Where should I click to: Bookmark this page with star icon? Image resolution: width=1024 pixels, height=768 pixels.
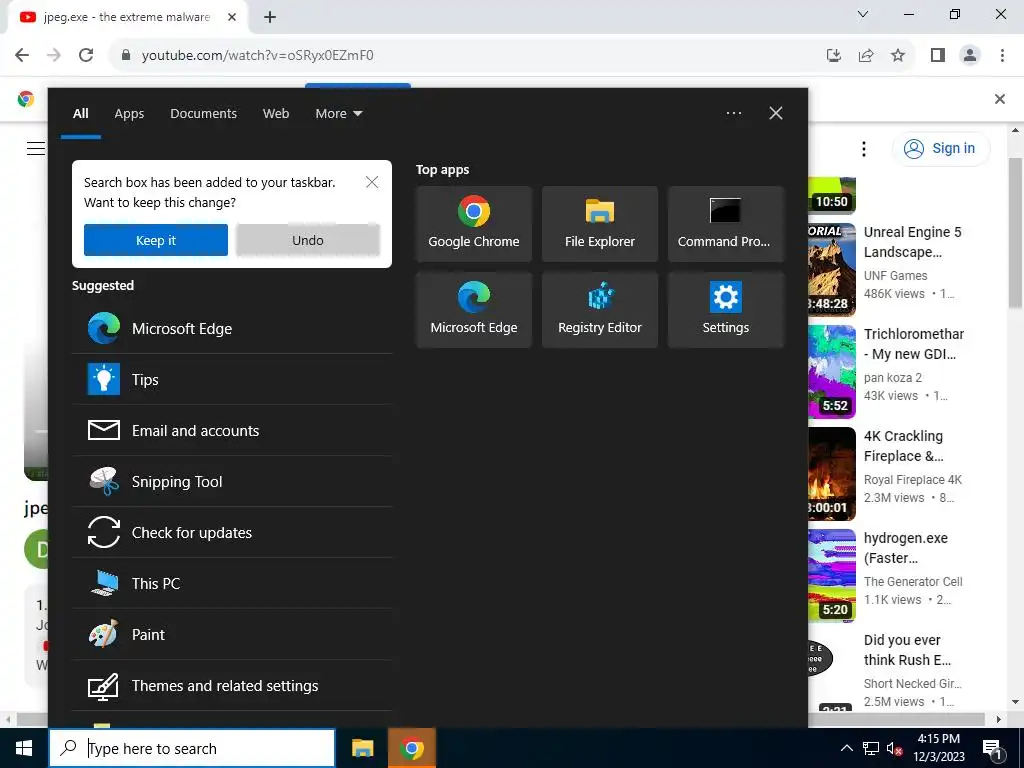click(898, 55)
